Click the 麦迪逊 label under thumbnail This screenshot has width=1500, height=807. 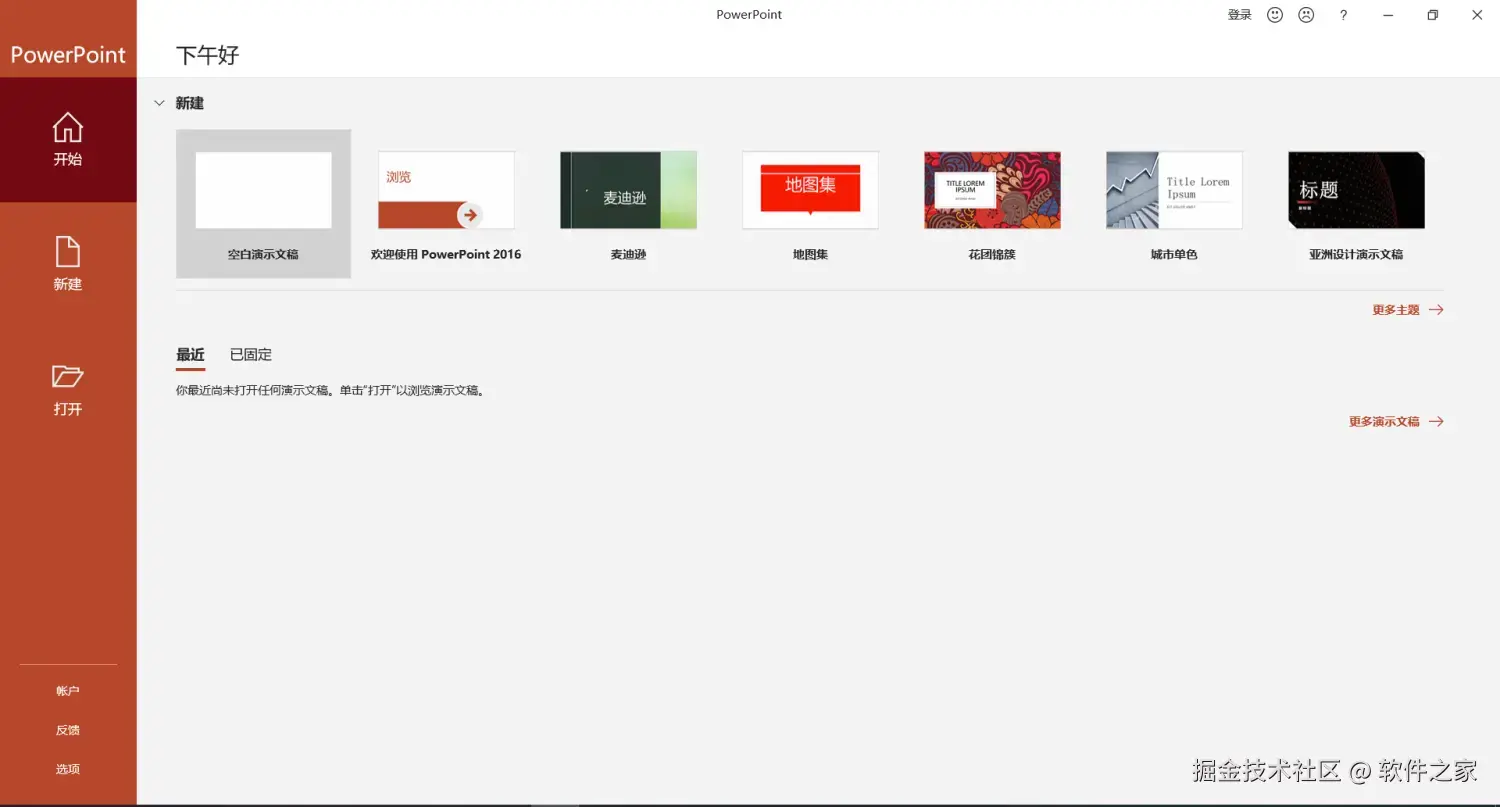pyautogui.click(x=628, y=255)
